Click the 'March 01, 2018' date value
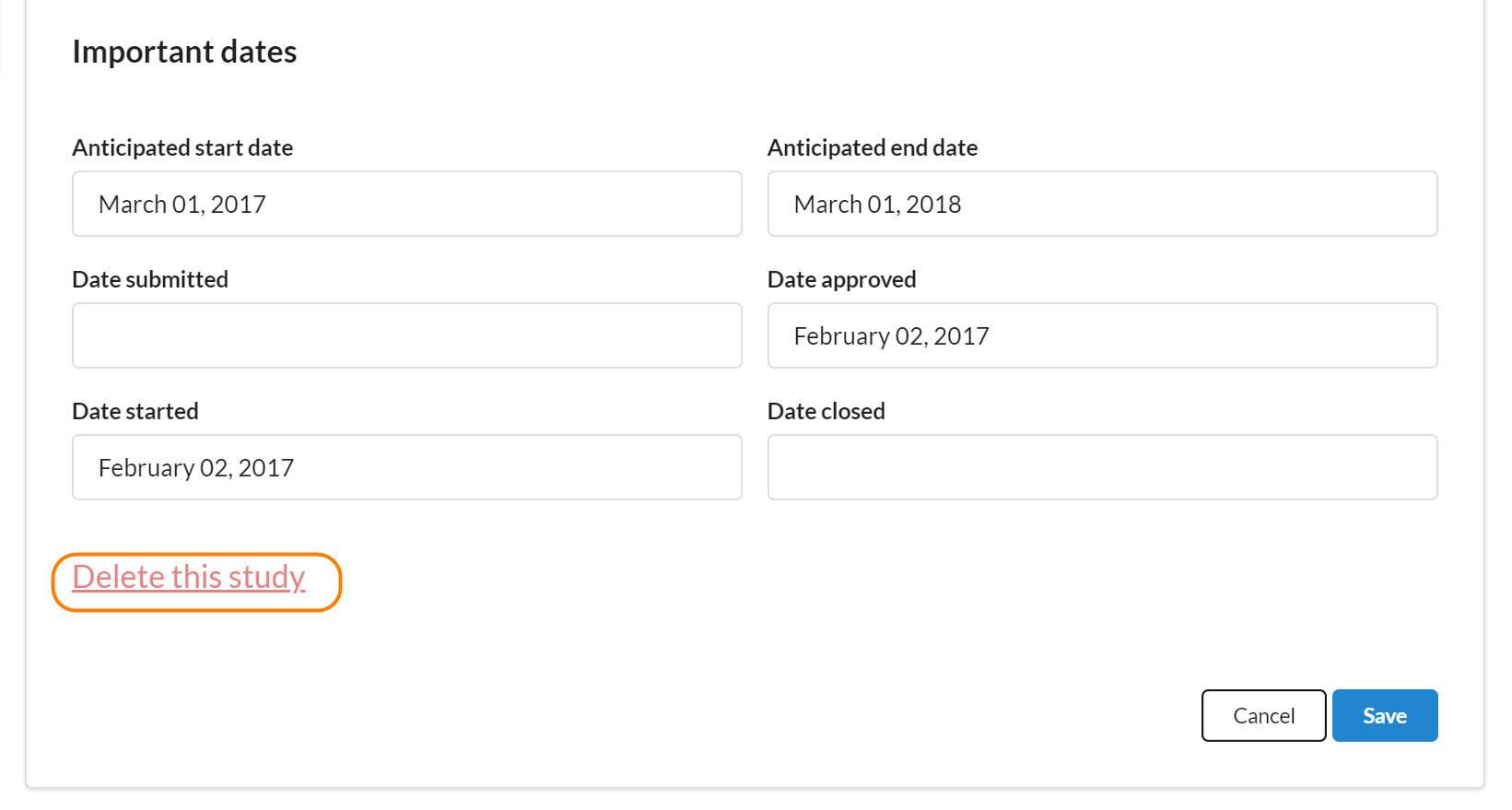1512x810 pixels. click(877, 205)
